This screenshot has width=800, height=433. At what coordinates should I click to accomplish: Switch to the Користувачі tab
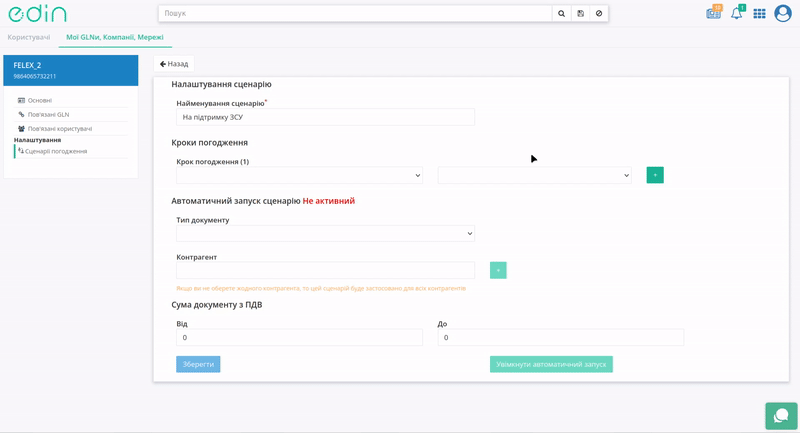(29, 37)
